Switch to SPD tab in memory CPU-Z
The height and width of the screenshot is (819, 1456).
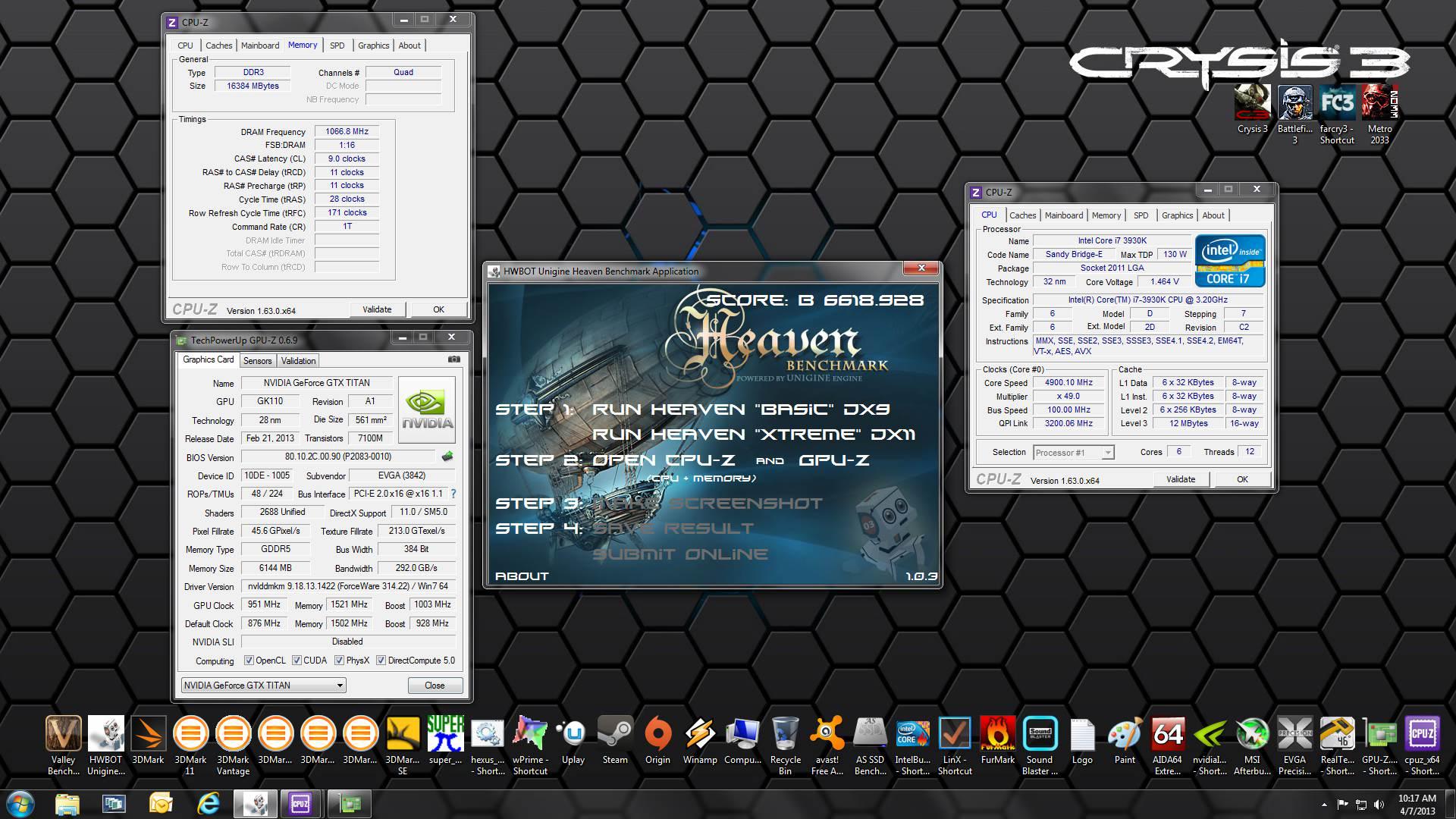coord(337,45)
